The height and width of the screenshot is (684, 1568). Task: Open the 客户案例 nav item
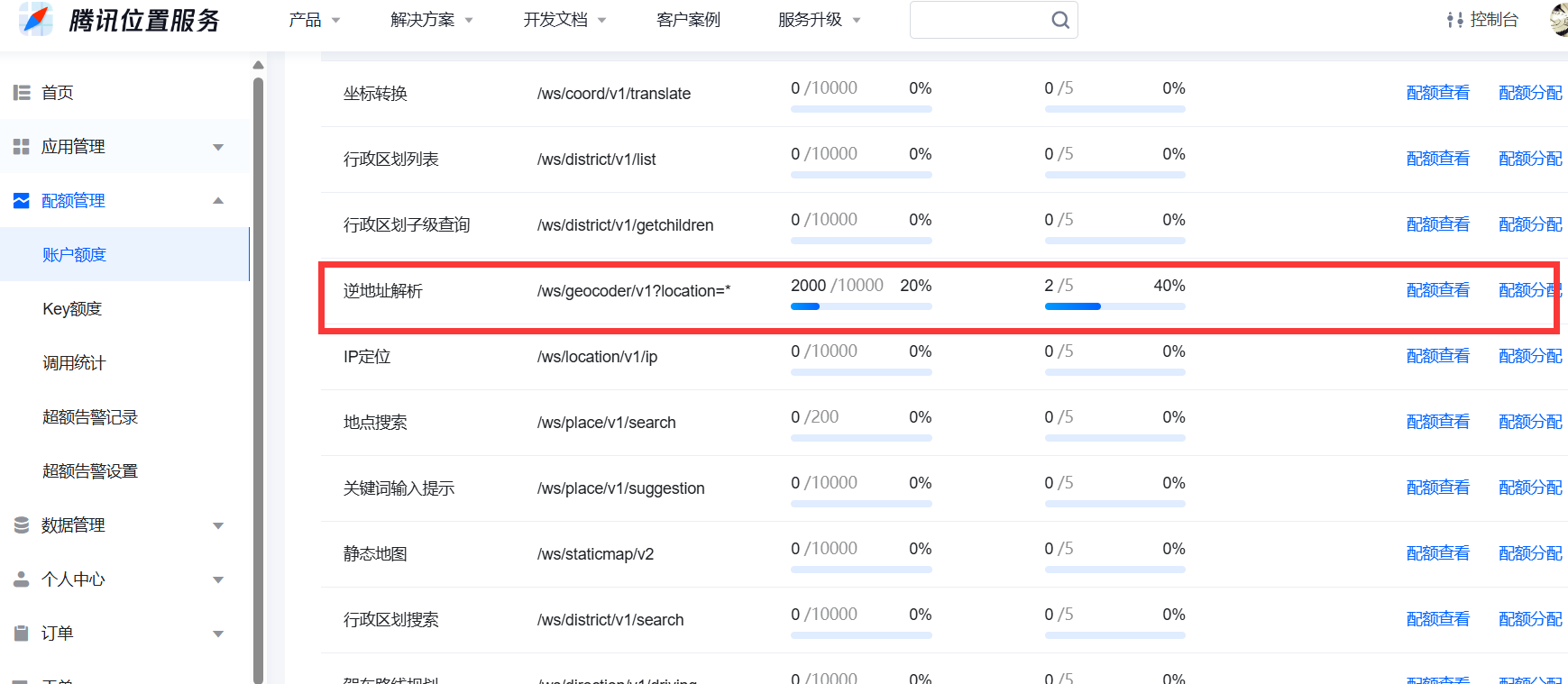pyautogui.click(x=689, y=20)
